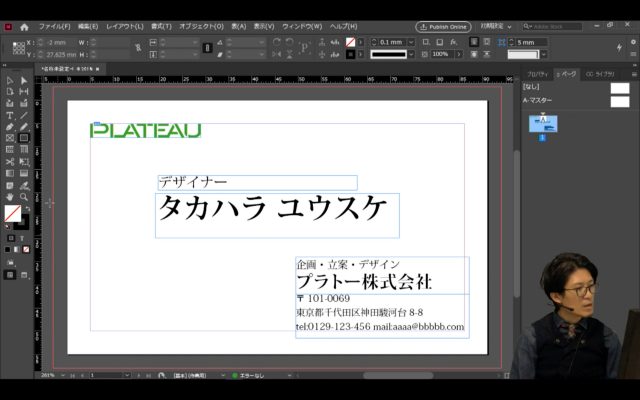640x400 pixels.
Task: Click the flip horizontal icon
Action: click(x=277, y=54)
